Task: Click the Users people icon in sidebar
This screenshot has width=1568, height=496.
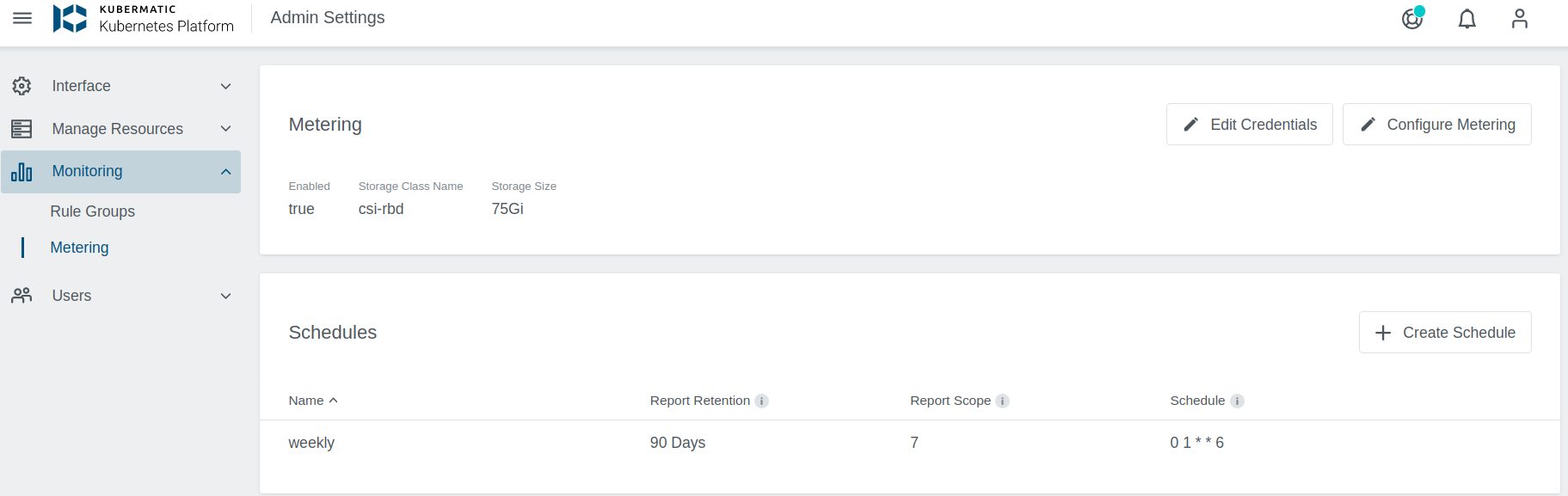Action: point(21,295)
